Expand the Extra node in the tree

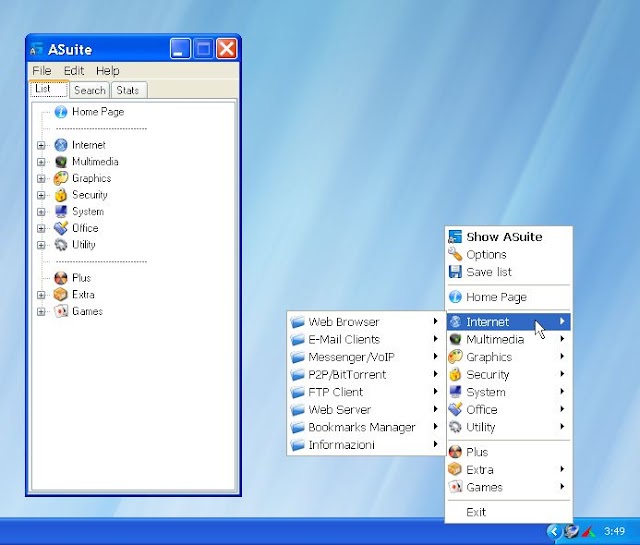pyautogui.click(x=41, y=295)
